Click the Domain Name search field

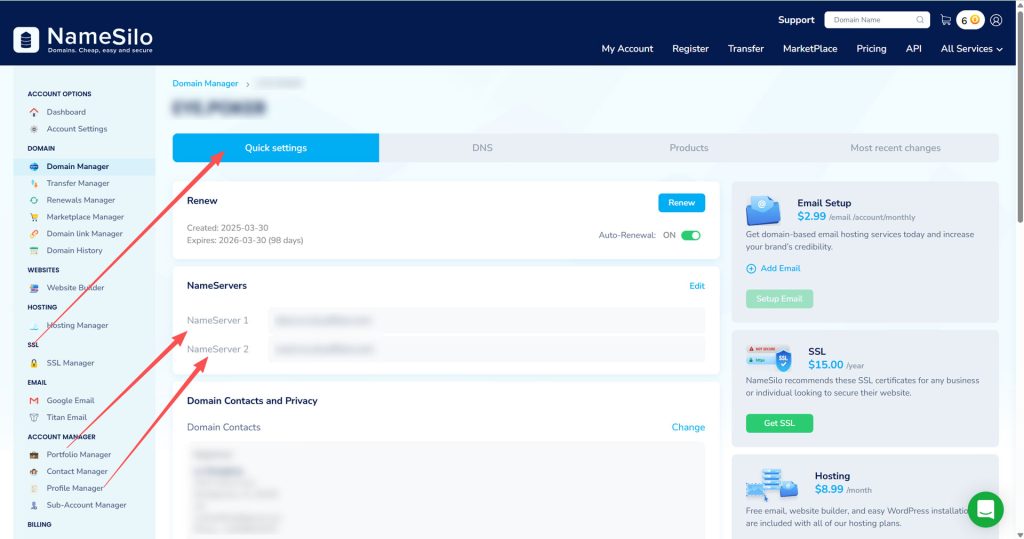pyautogui.click(x=872, y=20)
